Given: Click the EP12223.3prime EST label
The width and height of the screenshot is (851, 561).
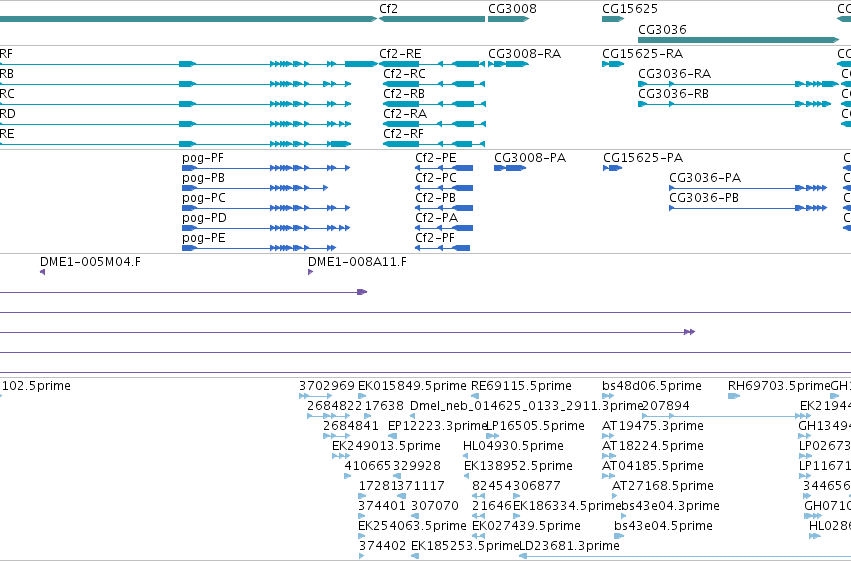Looking at the screenshot, I should [x=437, y=426].
